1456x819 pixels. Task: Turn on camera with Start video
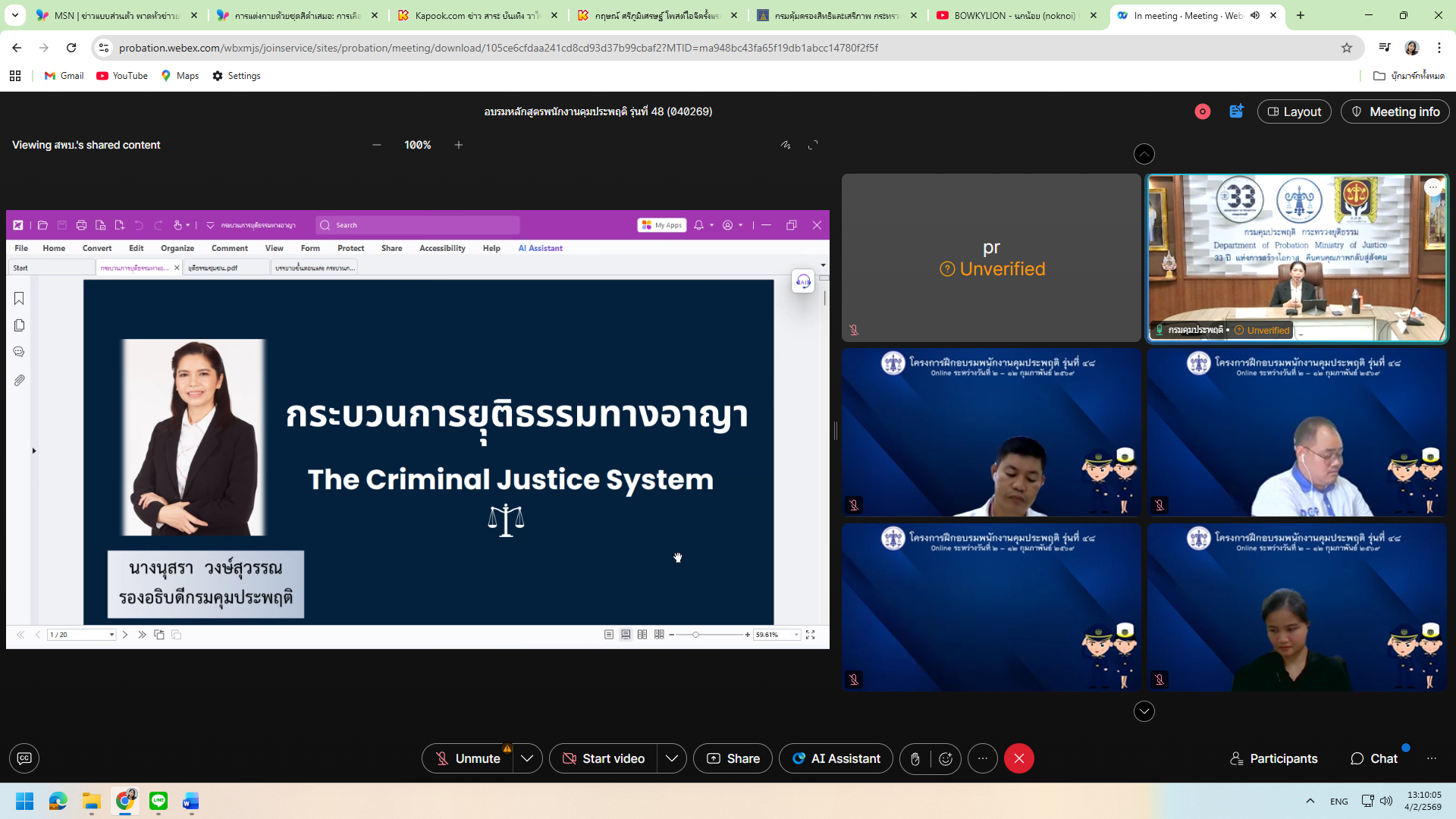coord(604,759)
